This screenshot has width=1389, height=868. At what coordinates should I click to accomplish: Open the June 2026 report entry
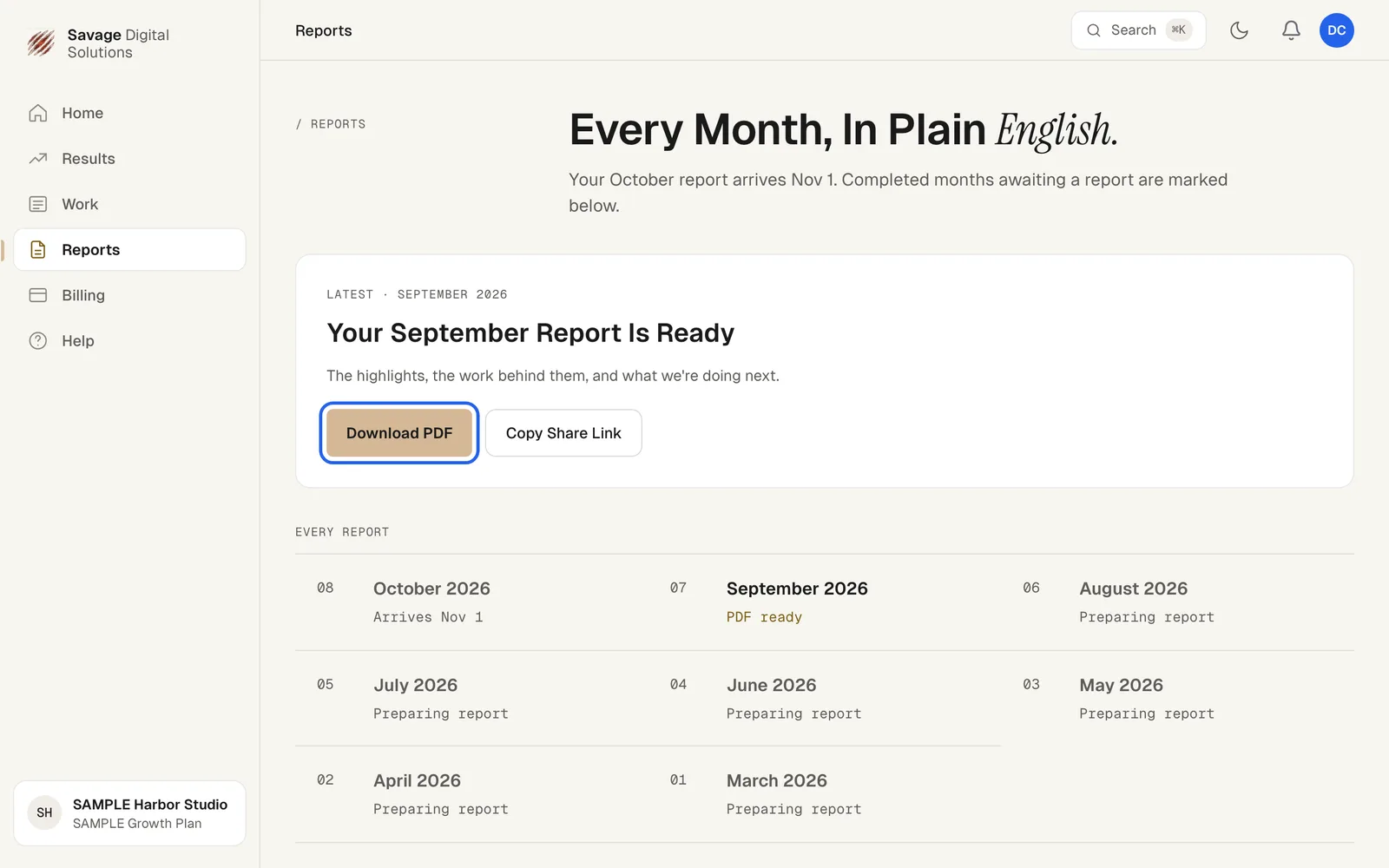[x=825, y=699]
